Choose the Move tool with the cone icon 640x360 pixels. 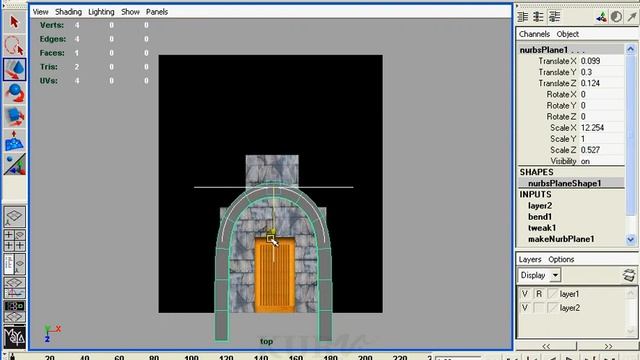pyautogui.click(x=14, y=69)
